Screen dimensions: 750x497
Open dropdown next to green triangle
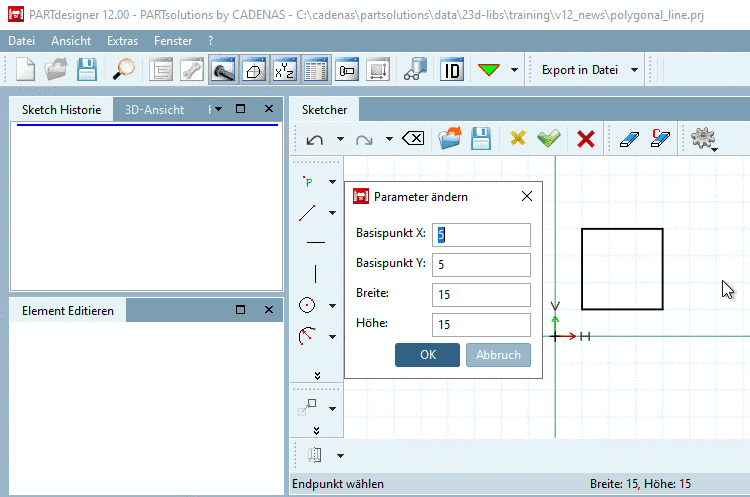[514, 70]
